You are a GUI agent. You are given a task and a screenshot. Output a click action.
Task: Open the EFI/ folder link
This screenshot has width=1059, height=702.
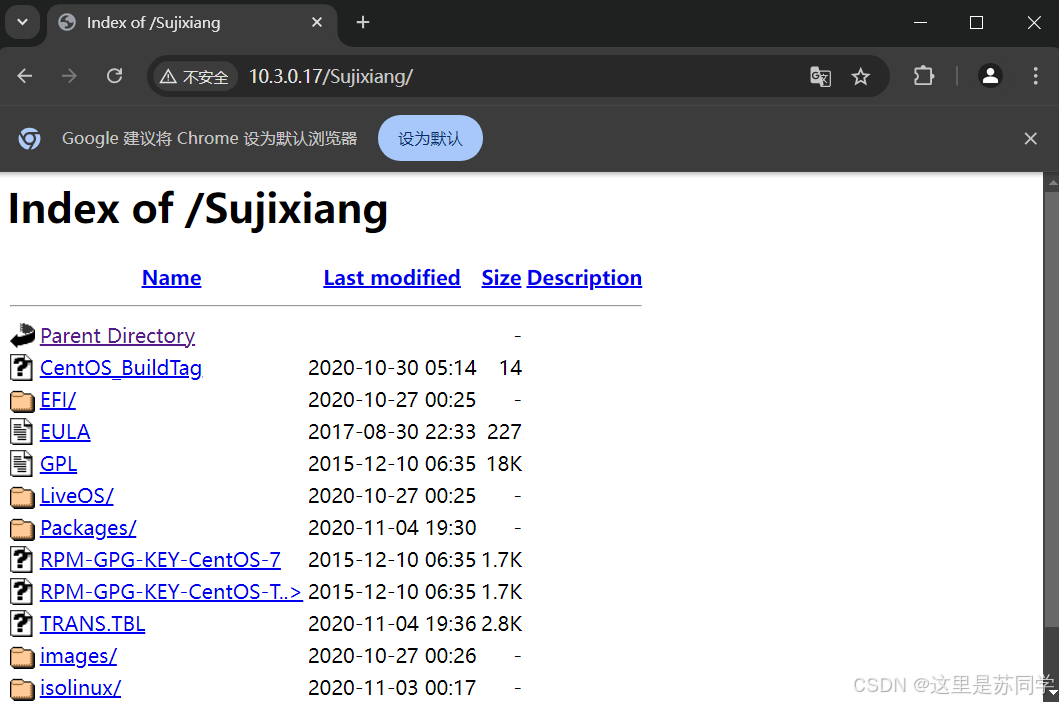pos(58,400)
